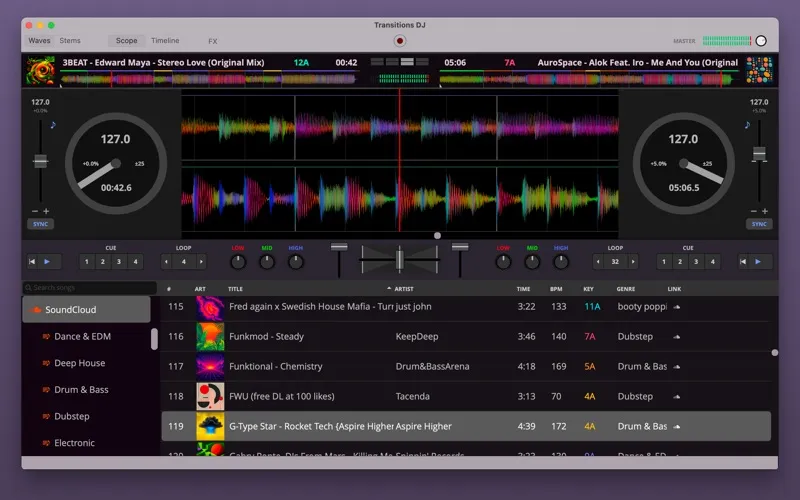The width and height of the screenshot is (800, 500).
Task: Select the G-Type Star - Rocket Tech row
Action: pos(466,427)
